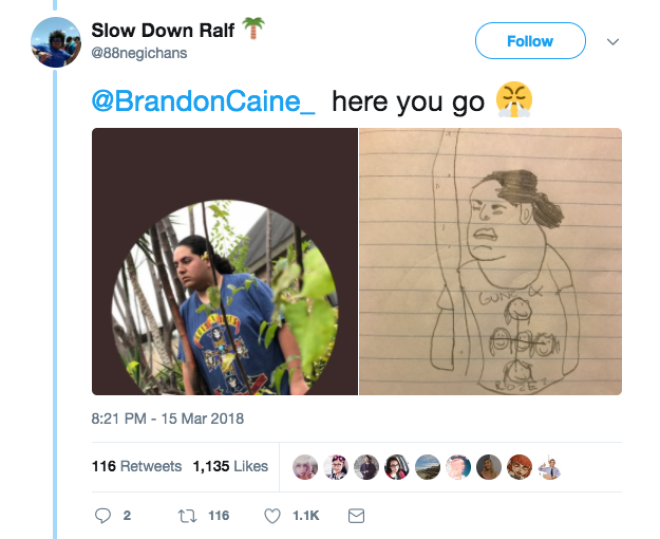660x539 pixels.
Task: Open the 8:21 PM timestamp link
Action: point(168,419)
